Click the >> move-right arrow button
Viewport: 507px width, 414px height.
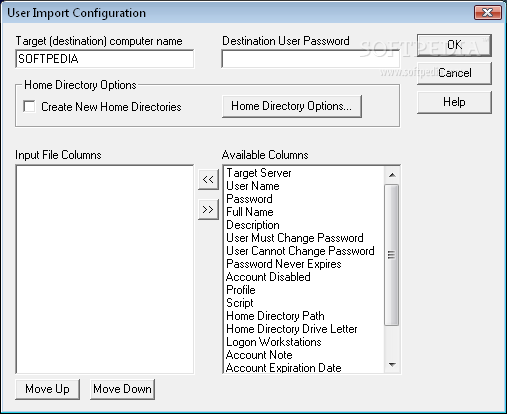click(x=208, y=209)
